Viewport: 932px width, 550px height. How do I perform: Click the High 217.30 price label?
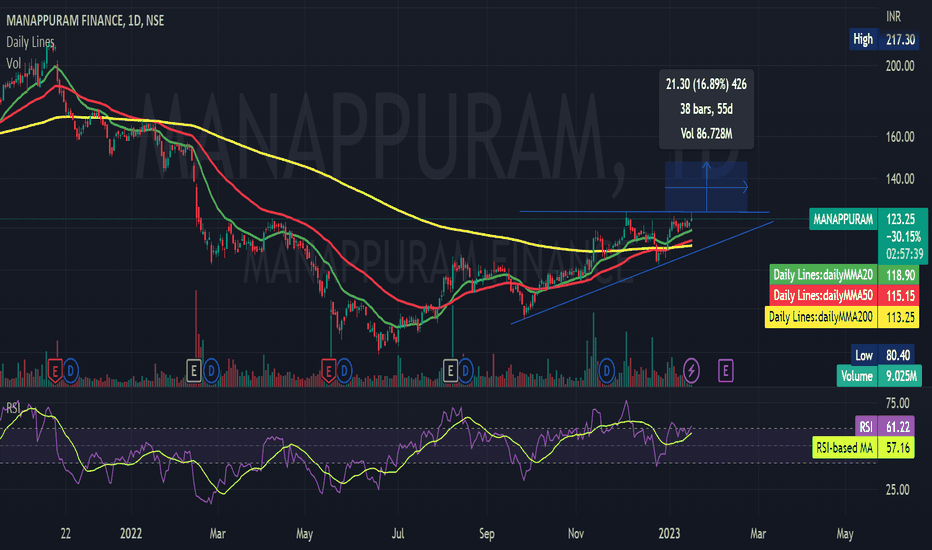(884, 40)
